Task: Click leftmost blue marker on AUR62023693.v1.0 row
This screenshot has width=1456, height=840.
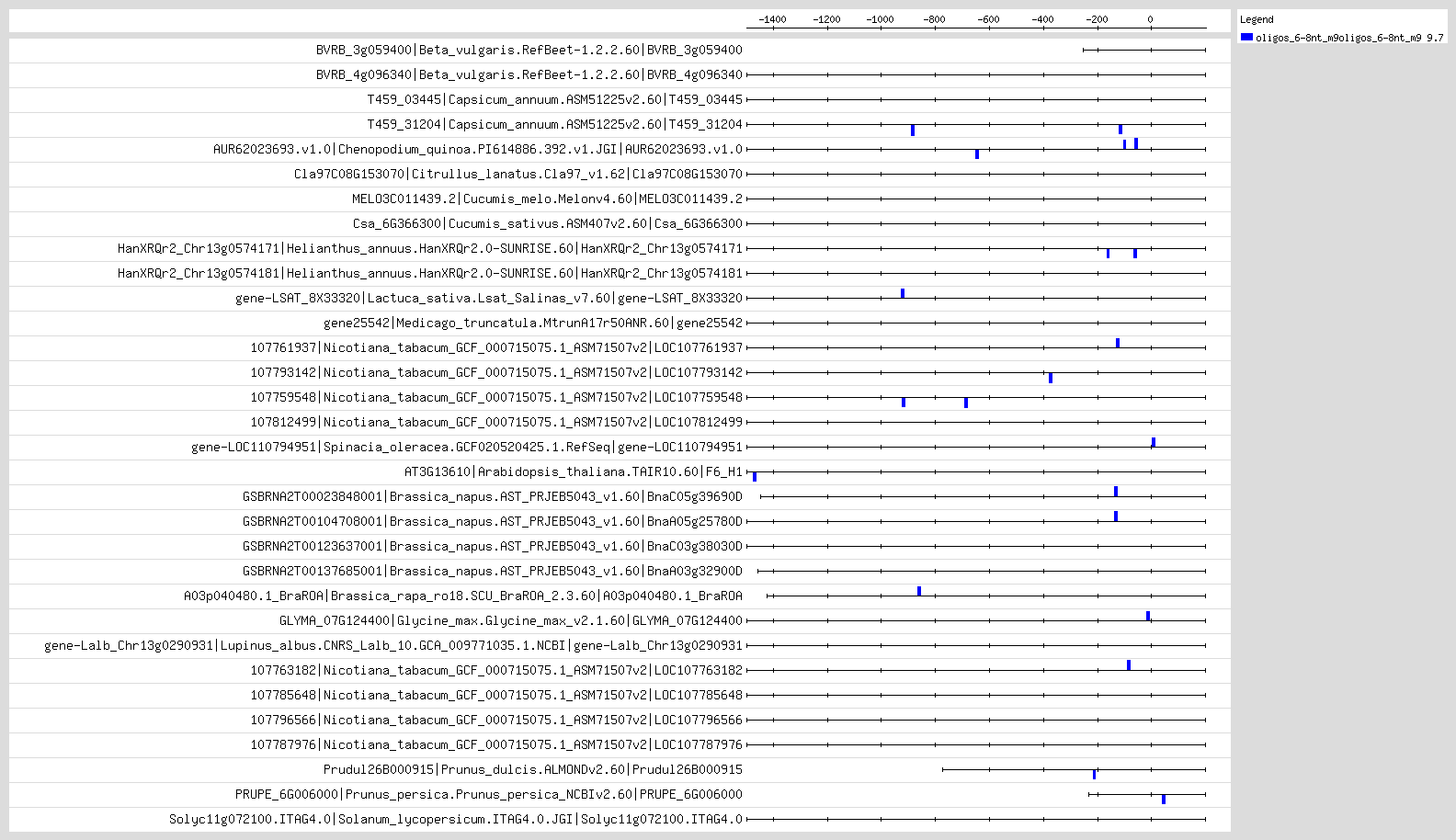Action: [977, 154]
